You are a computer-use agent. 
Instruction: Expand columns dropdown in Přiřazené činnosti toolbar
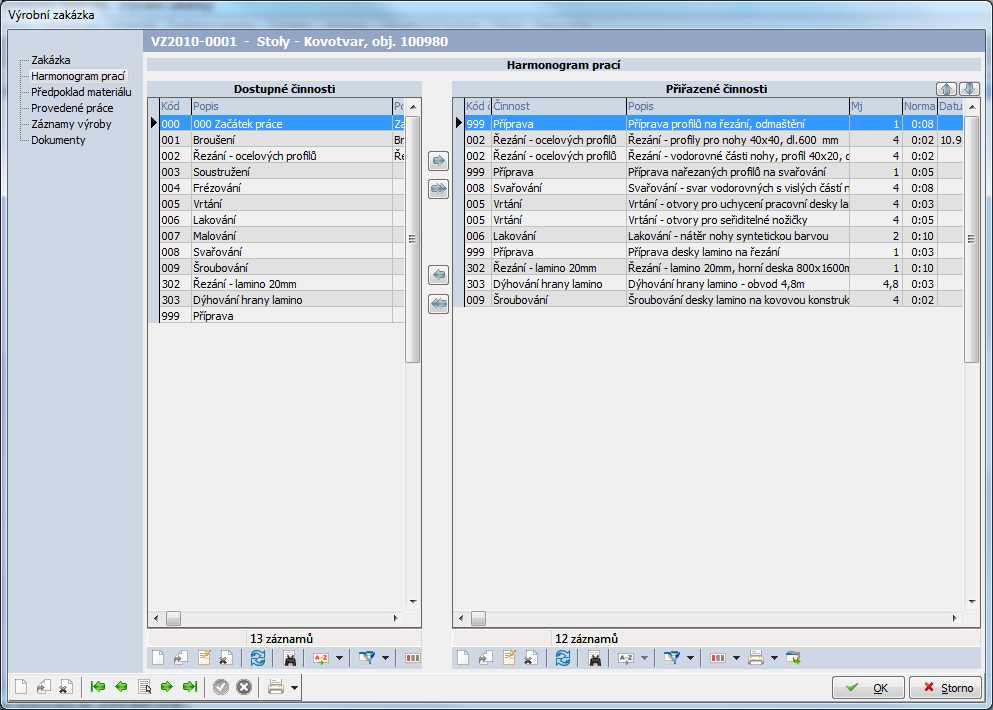pos(736,659)
